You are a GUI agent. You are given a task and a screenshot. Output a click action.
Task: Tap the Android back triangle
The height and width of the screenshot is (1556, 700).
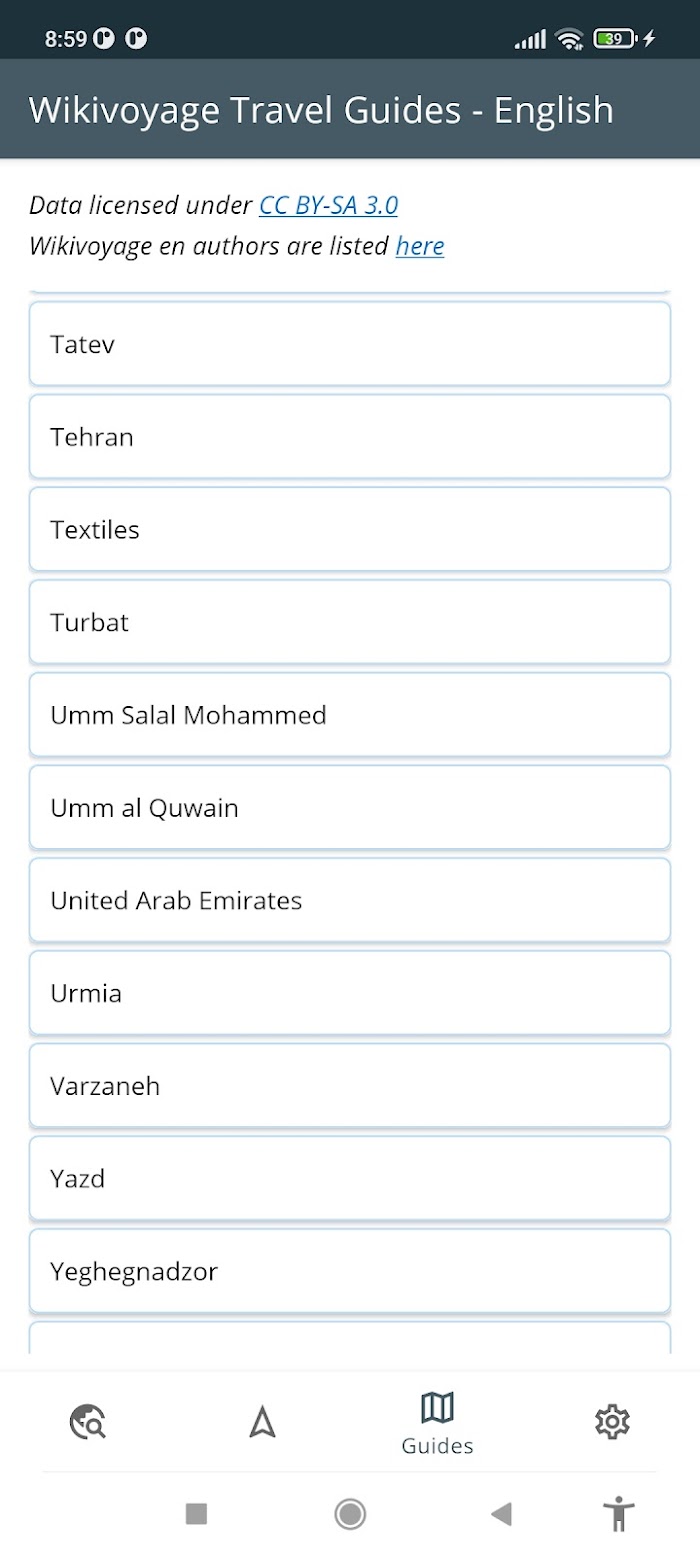(502, 1514)
